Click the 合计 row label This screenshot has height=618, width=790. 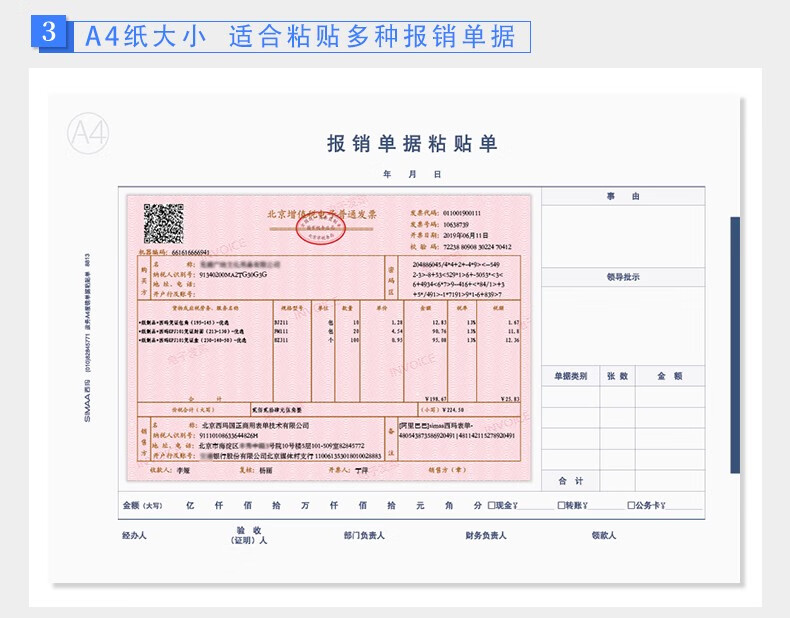click(569, 480)
